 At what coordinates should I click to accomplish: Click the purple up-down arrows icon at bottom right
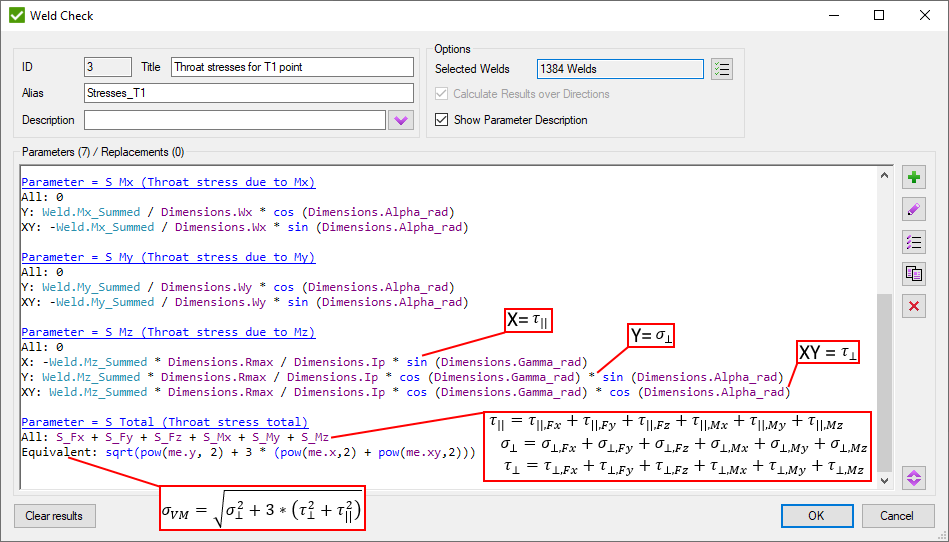point(913,477)
